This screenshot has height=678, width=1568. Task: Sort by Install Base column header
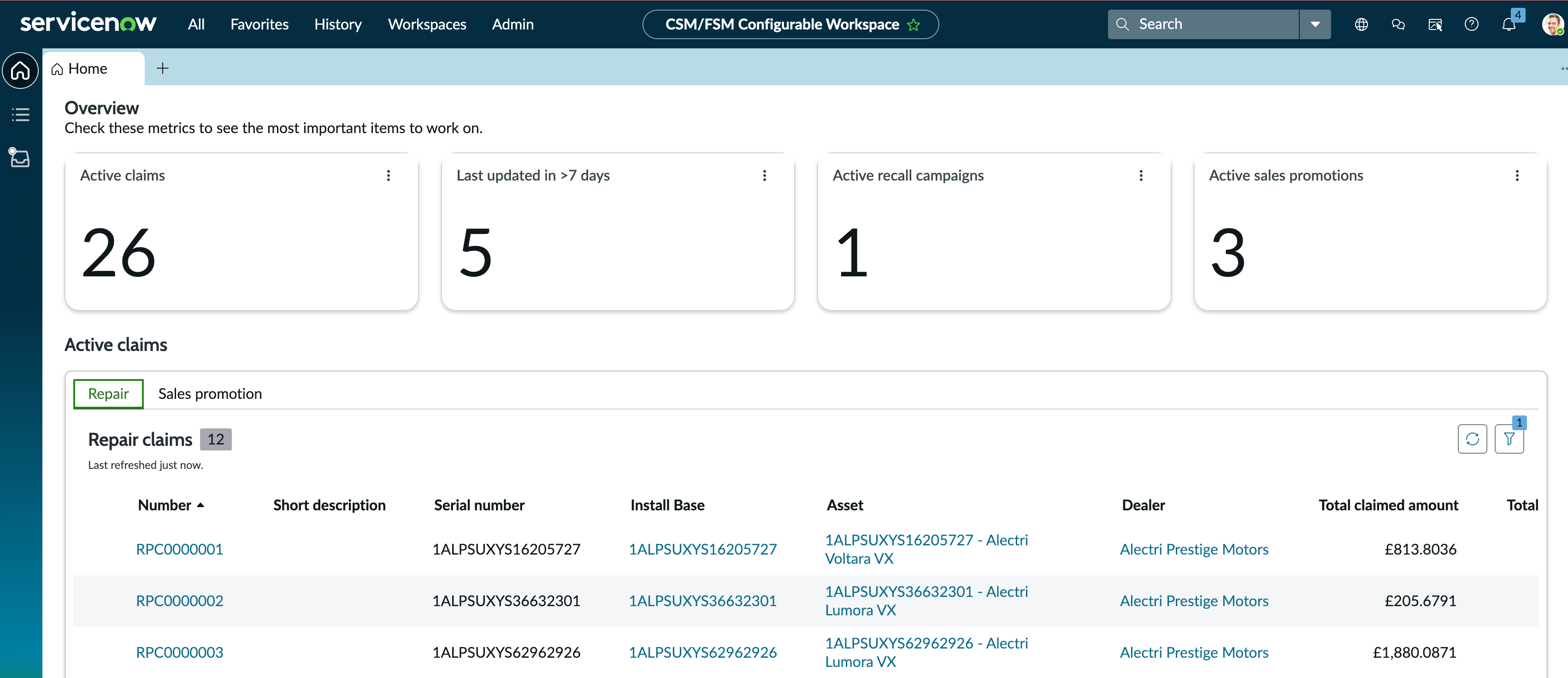(x=667, y=505)
